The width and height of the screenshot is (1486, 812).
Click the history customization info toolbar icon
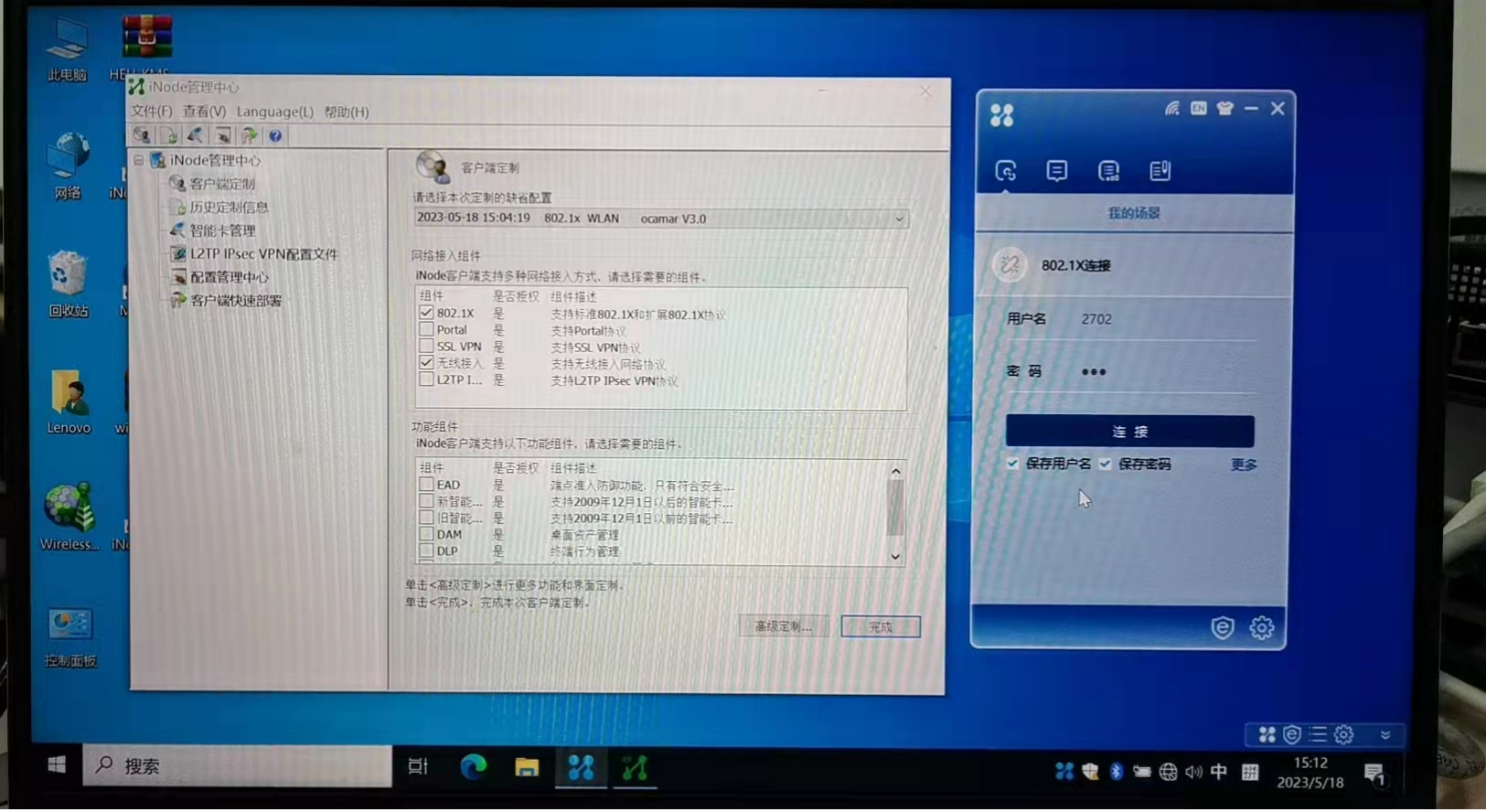coord(169,136)
